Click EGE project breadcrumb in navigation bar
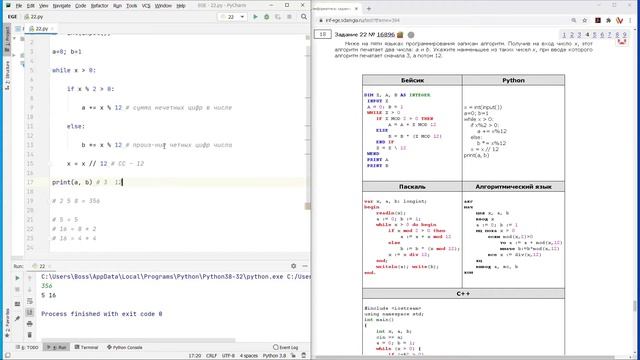This screenshot has height=360, width=640. click(x=12, y=17)
